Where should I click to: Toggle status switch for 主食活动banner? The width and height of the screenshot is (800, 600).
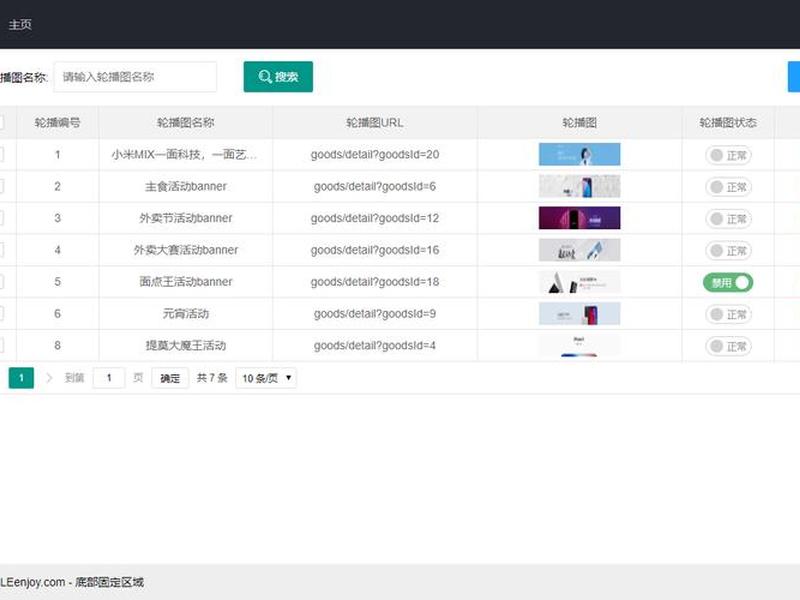tap(728, 187)
